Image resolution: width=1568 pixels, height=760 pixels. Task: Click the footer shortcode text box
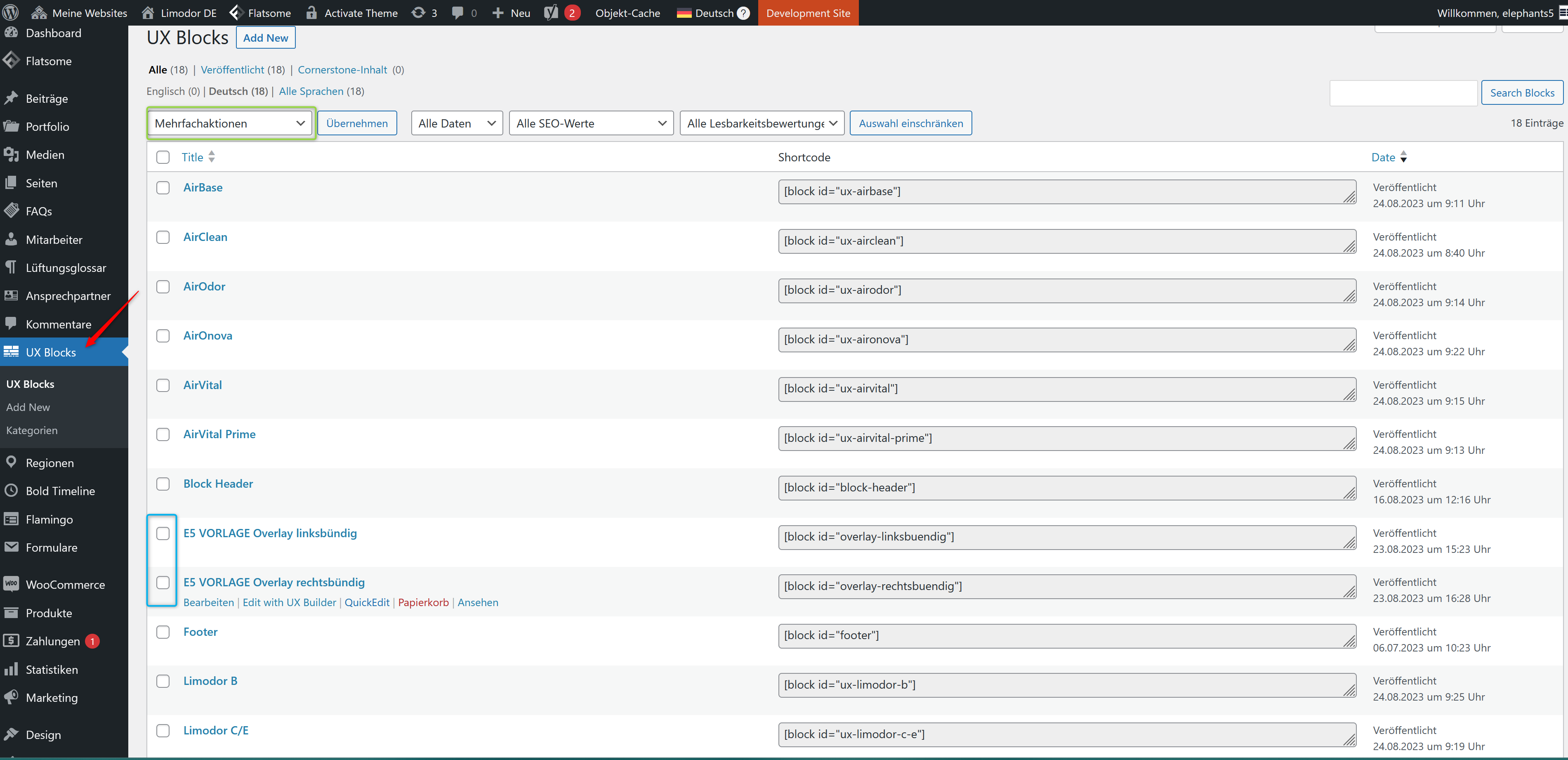click(x=1066, y=635)
